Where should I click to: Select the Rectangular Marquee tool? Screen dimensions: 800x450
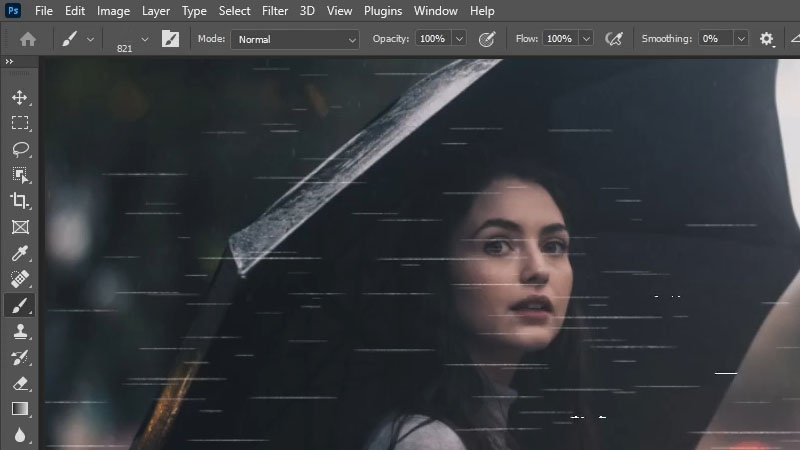click(20, 123)
